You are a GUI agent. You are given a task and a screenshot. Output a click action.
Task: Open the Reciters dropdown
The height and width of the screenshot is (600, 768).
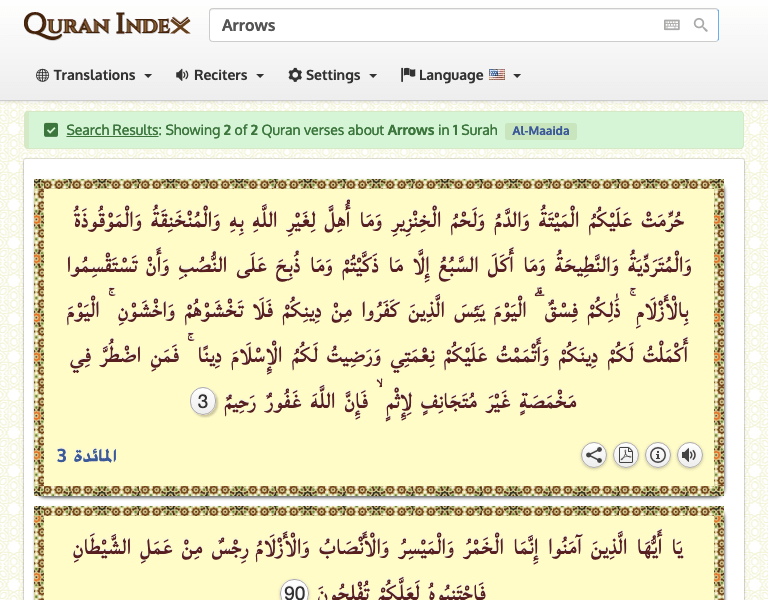point(219,75)
